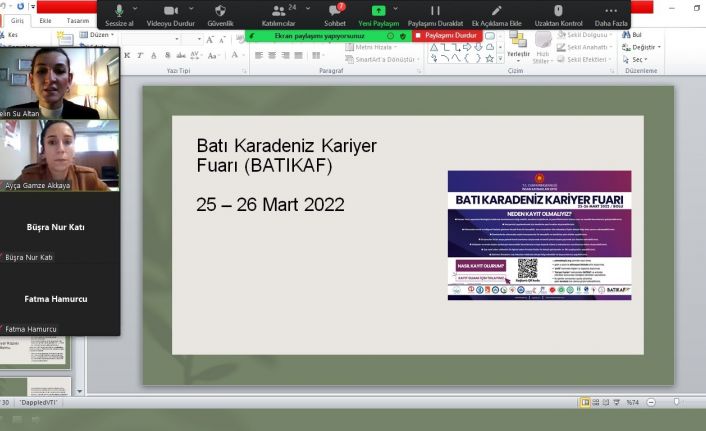Open the Katılımcılar participants panel
The image size is (706, 431).
coord(279,14)
